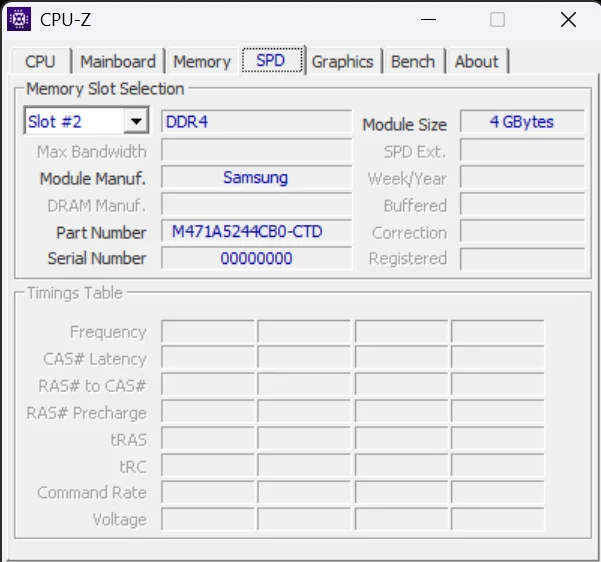The height and width of the screenshot is (562, 601).
Task: Click the tRC row label
Action: point(133,467)
